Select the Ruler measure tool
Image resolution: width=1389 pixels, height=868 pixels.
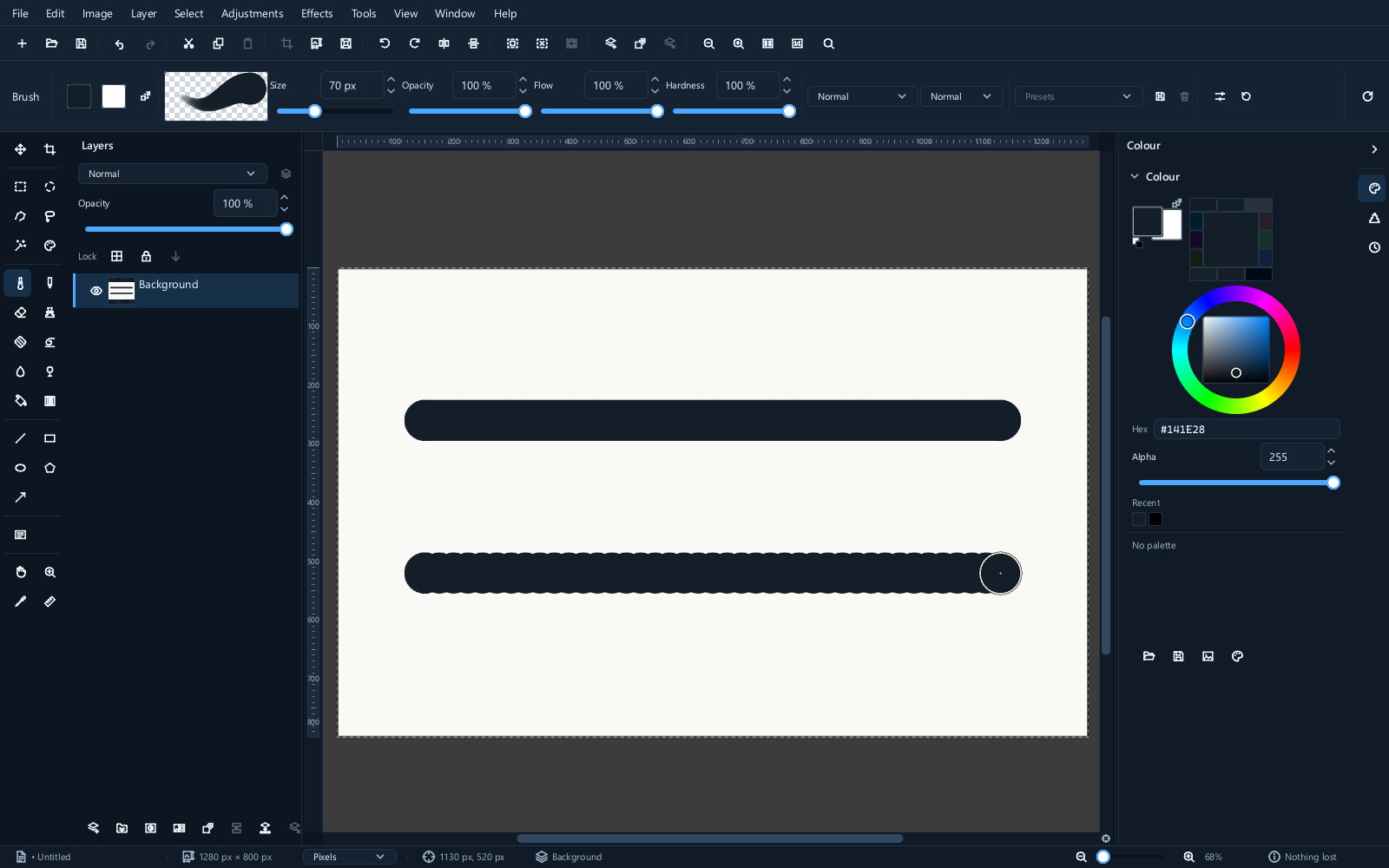coord(49,602)
